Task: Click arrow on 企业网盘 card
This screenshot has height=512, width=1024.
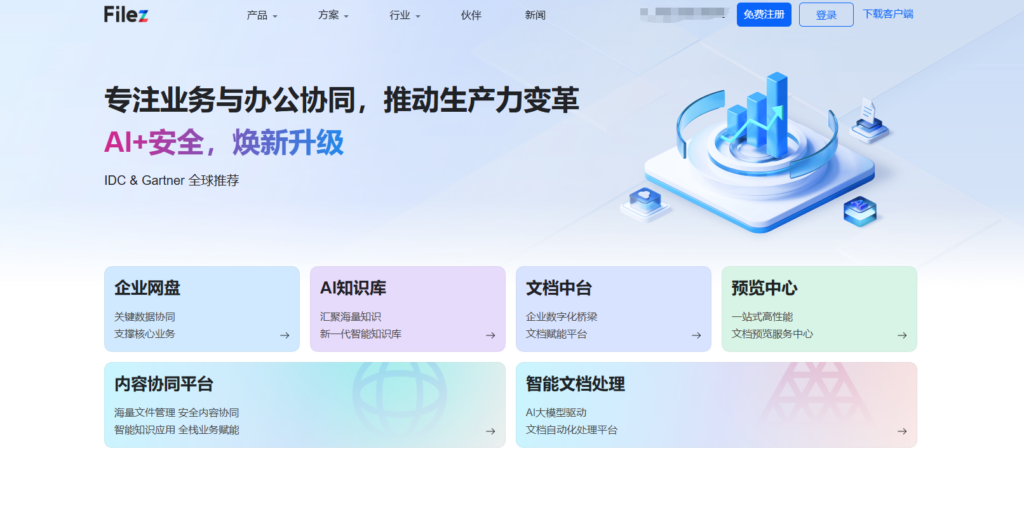Action: pos(285,335)
